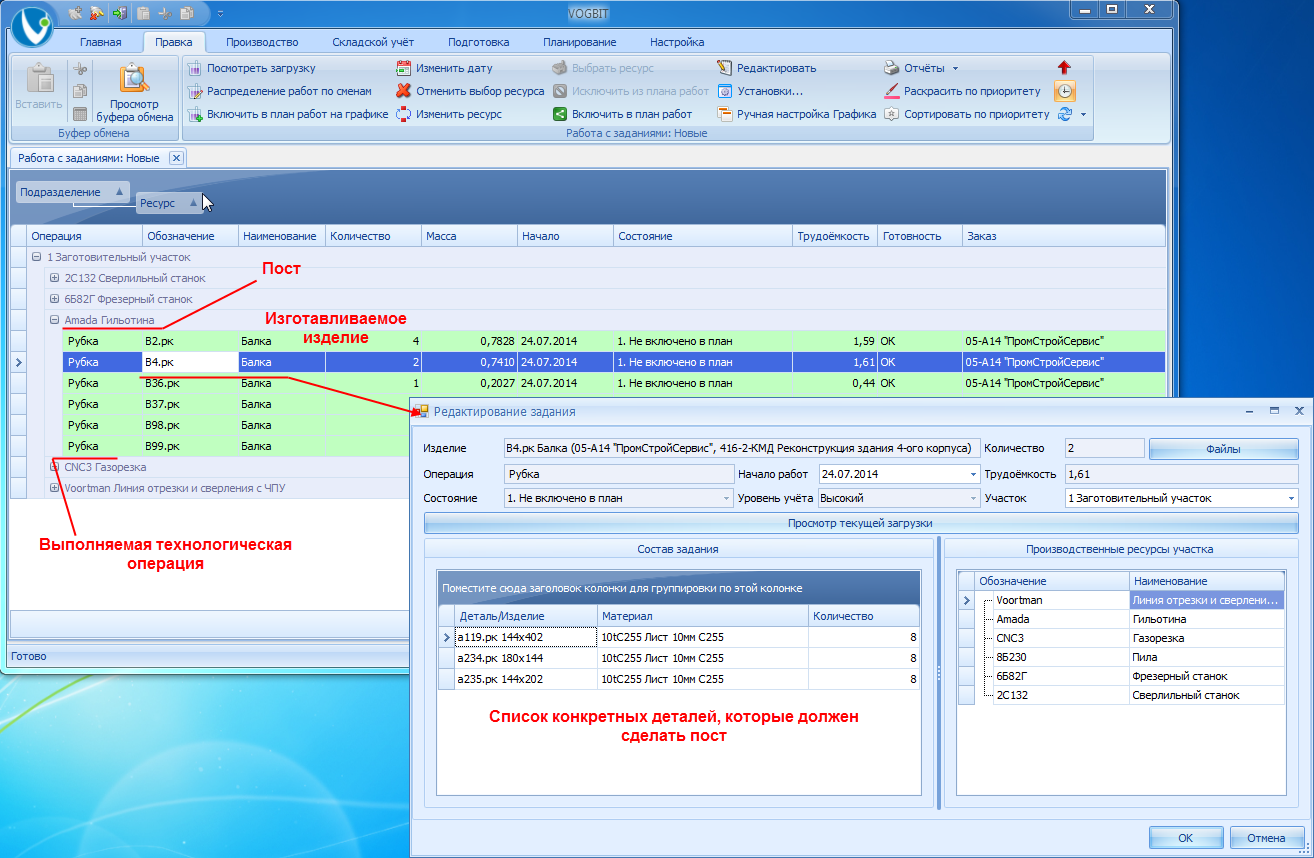This screenshot has height=858, width=1314.
Task: Open Участок combo box dropdown
Action: (x=1292, y=498)
